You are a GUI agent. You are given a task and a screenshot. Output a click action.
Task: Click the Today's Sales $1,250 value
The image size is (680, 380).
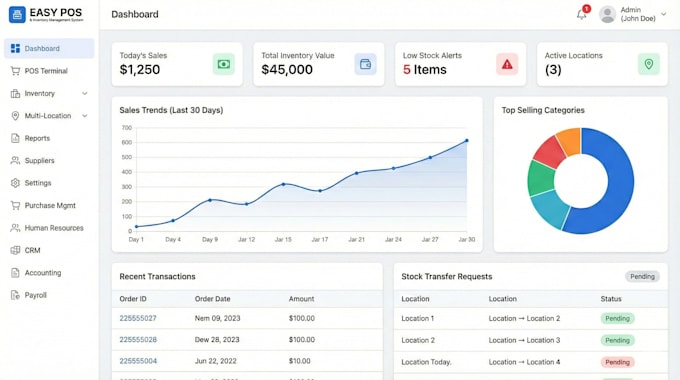(140, 69)
